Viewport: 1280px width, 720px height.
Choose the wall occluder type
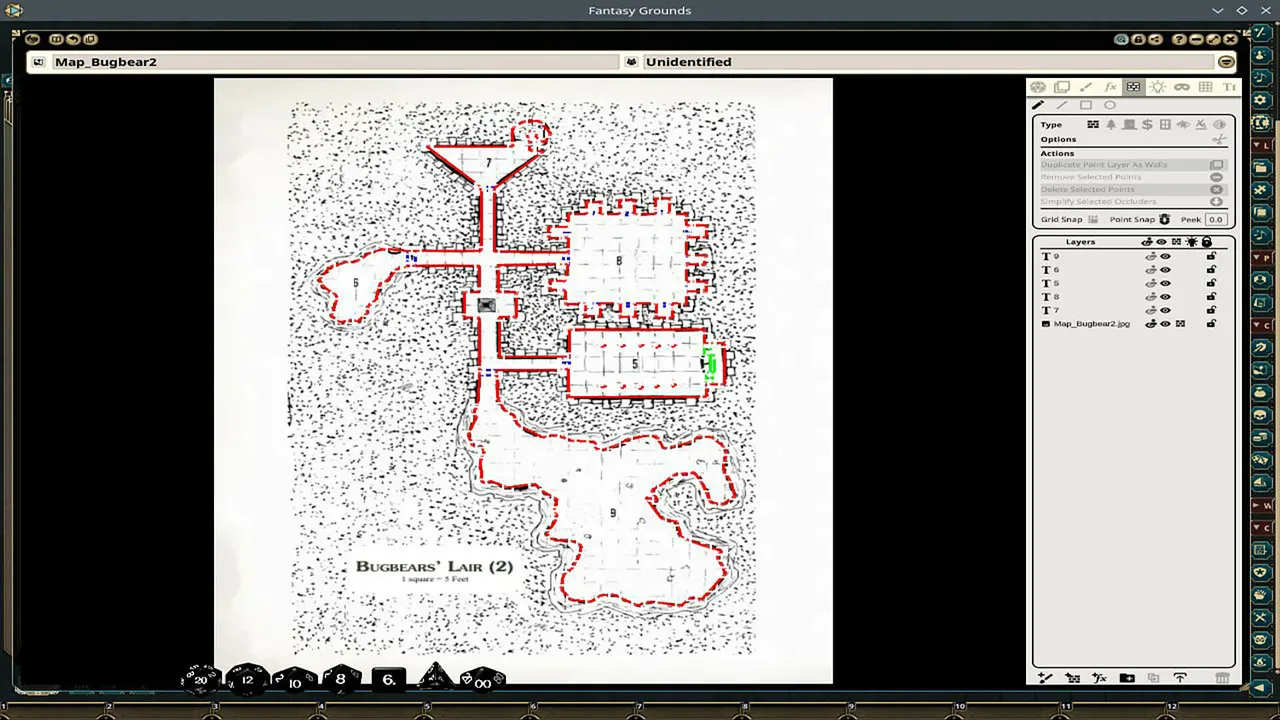coord(1093,125)
